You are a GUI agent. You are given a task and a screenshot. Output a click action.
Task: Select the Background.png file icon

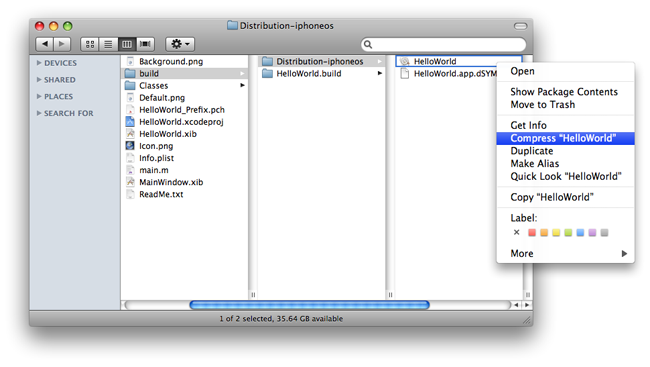[130, 61]
